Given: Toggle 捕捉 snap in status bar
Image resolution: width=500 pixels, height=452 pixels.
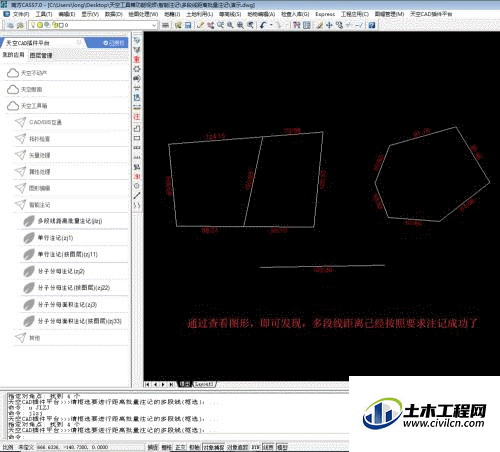Looking at the screenshot, I should pos(153,447).
